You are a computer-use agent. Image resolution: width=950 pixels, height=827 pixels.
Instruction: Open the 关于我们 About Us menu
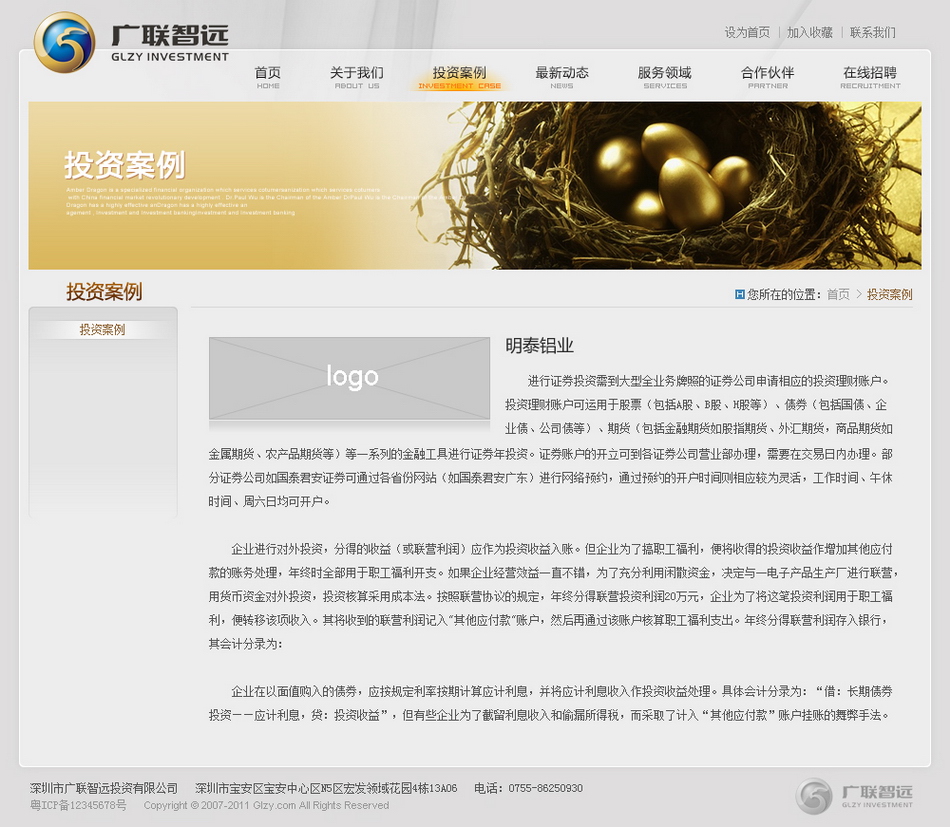point(357,78)
